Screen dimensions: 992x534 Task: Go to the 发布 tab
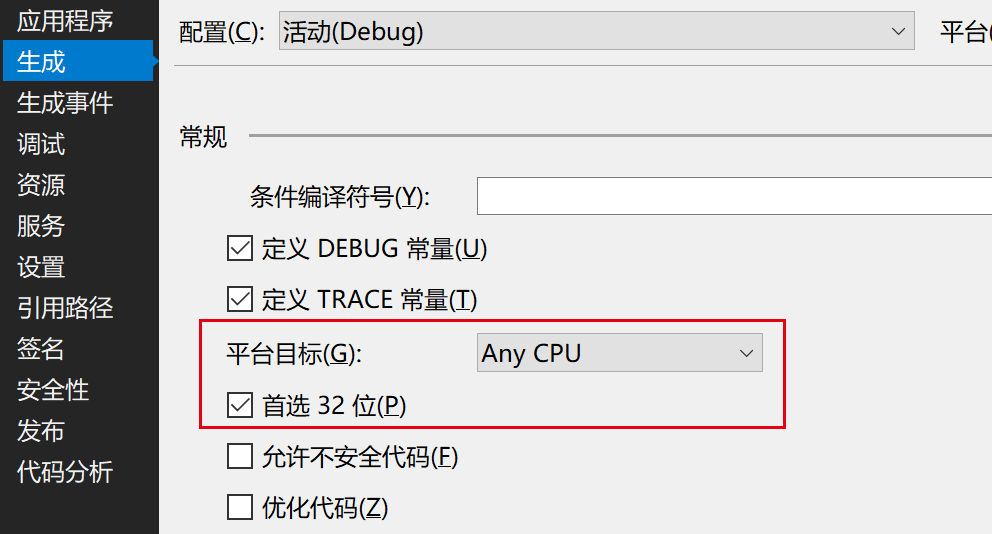(41, 431)
